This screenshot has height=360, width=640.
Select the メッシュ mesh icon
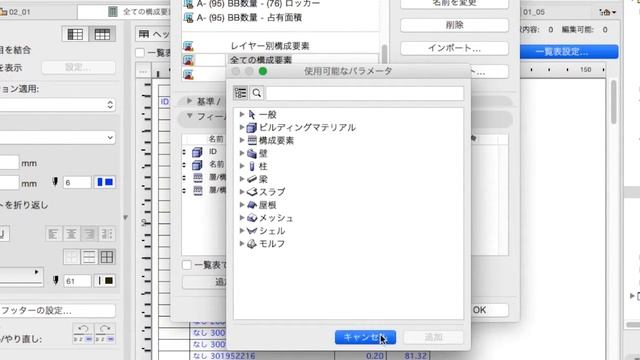coord(252,218)
